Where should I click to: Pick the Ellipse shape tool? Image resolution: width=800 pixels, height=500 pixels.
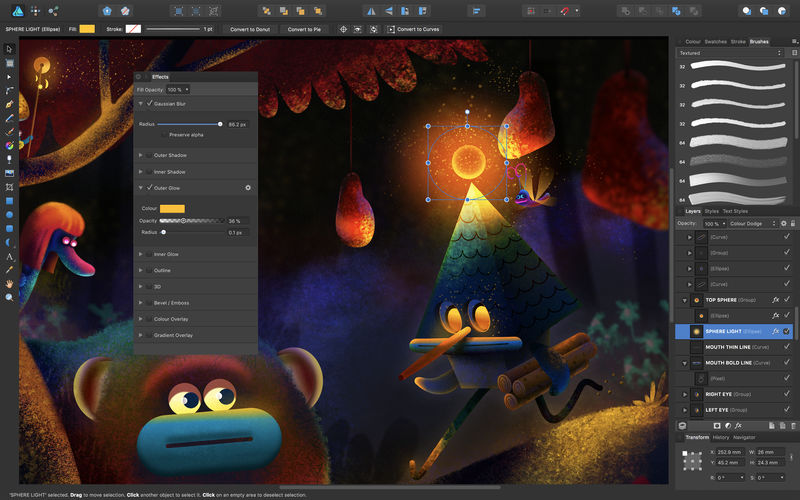click(x=9, y=214)
